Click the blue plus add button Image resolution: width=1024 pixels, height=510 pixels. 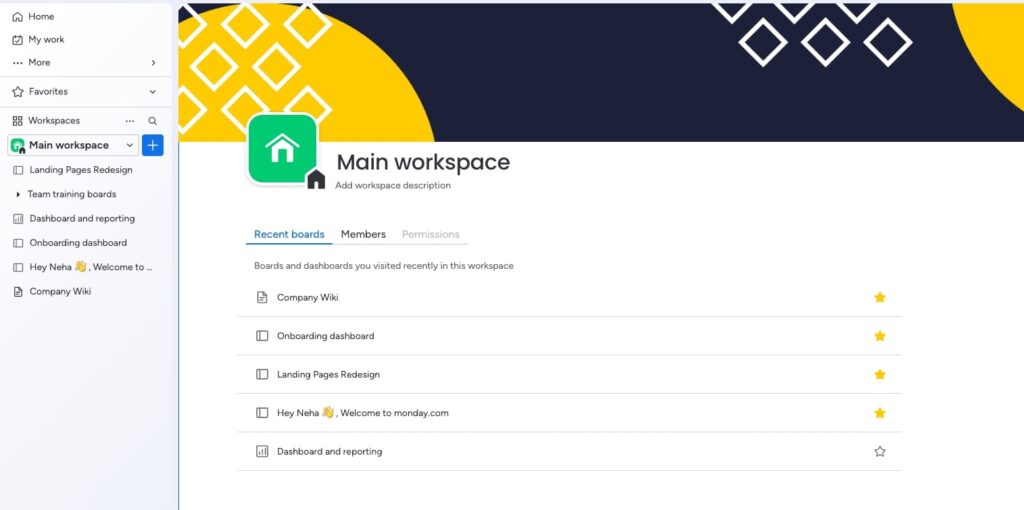tap(153, 145)
